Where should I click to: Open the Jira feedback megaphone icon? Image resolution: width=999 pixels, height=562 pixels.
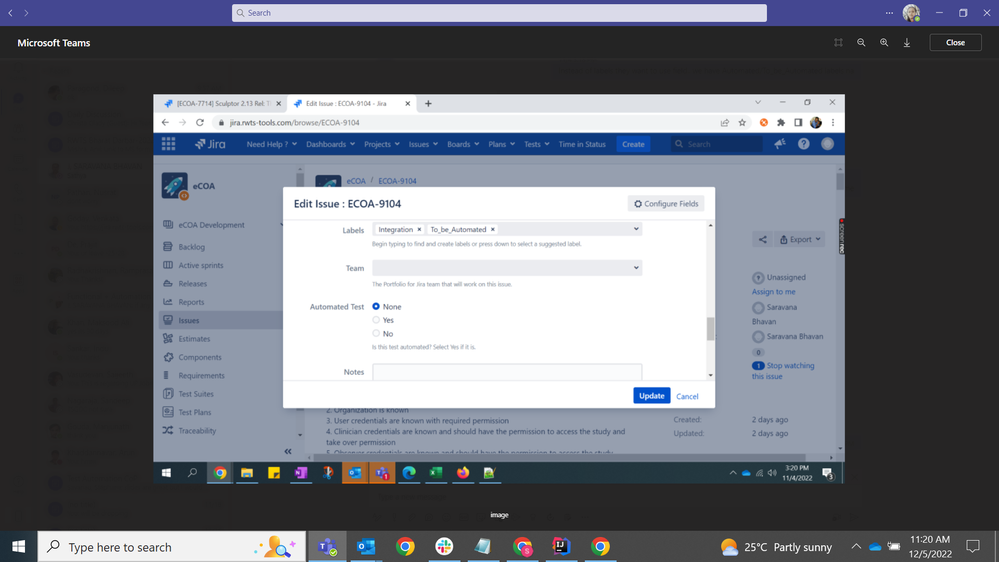(780, 144)
